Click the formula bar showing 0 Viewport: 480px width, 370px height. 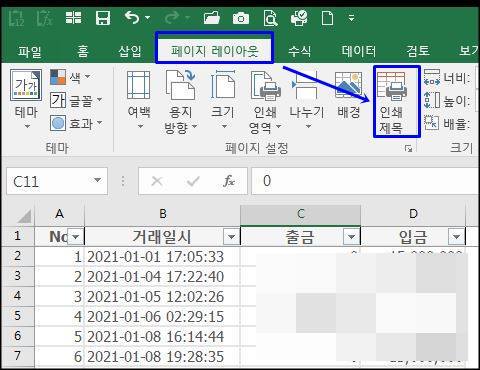coord(366,181)
